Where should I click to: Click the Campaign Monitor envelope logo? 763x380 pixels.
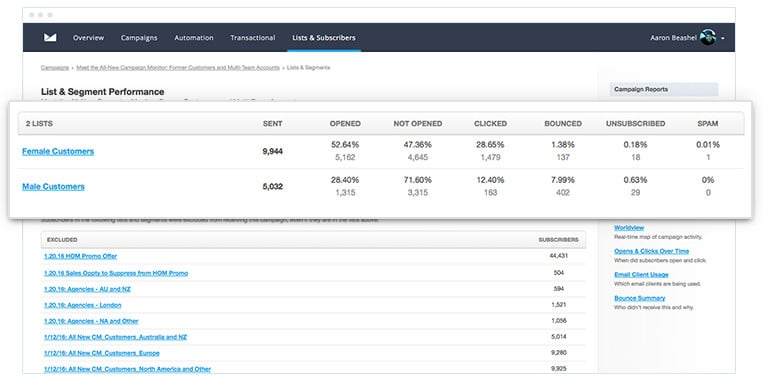(50, 37)
